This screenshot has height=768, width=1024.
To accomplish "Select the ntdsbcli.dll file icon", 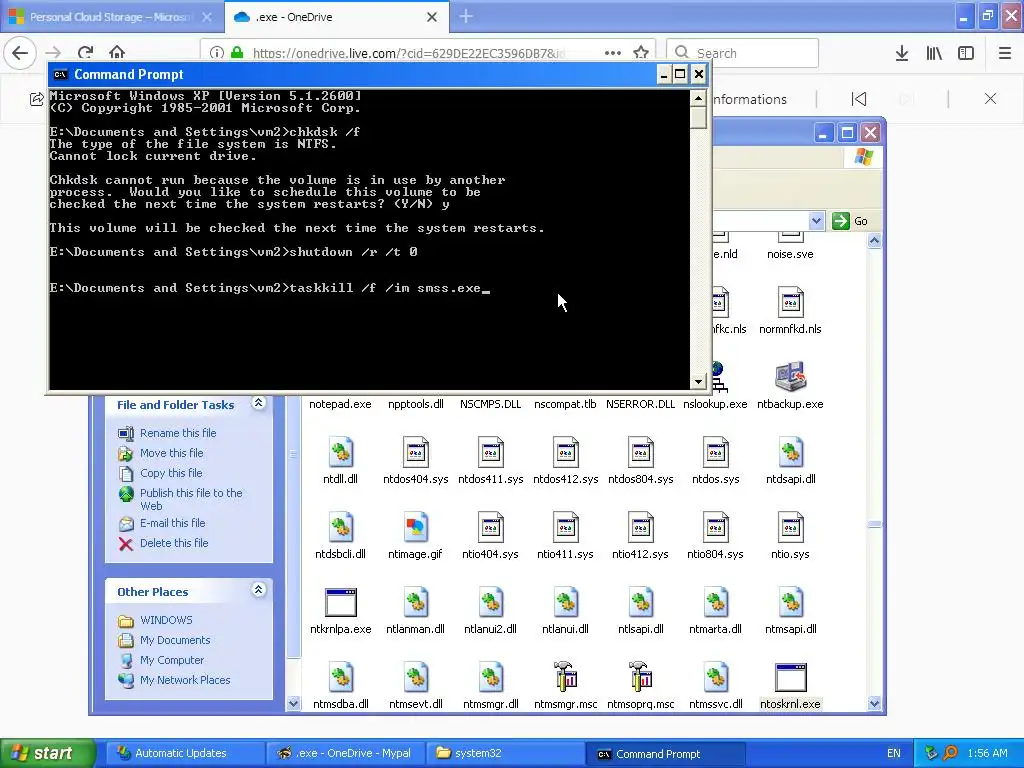I will pyautogui.click(x=340, y=528).
